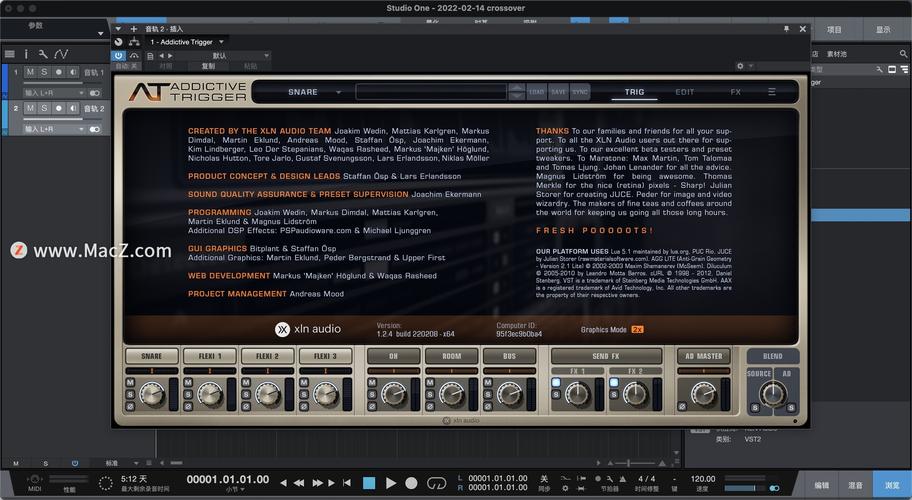
Task: Expand the 参数 parameter dropdown arrow
Action: click(x=101, y=33)
